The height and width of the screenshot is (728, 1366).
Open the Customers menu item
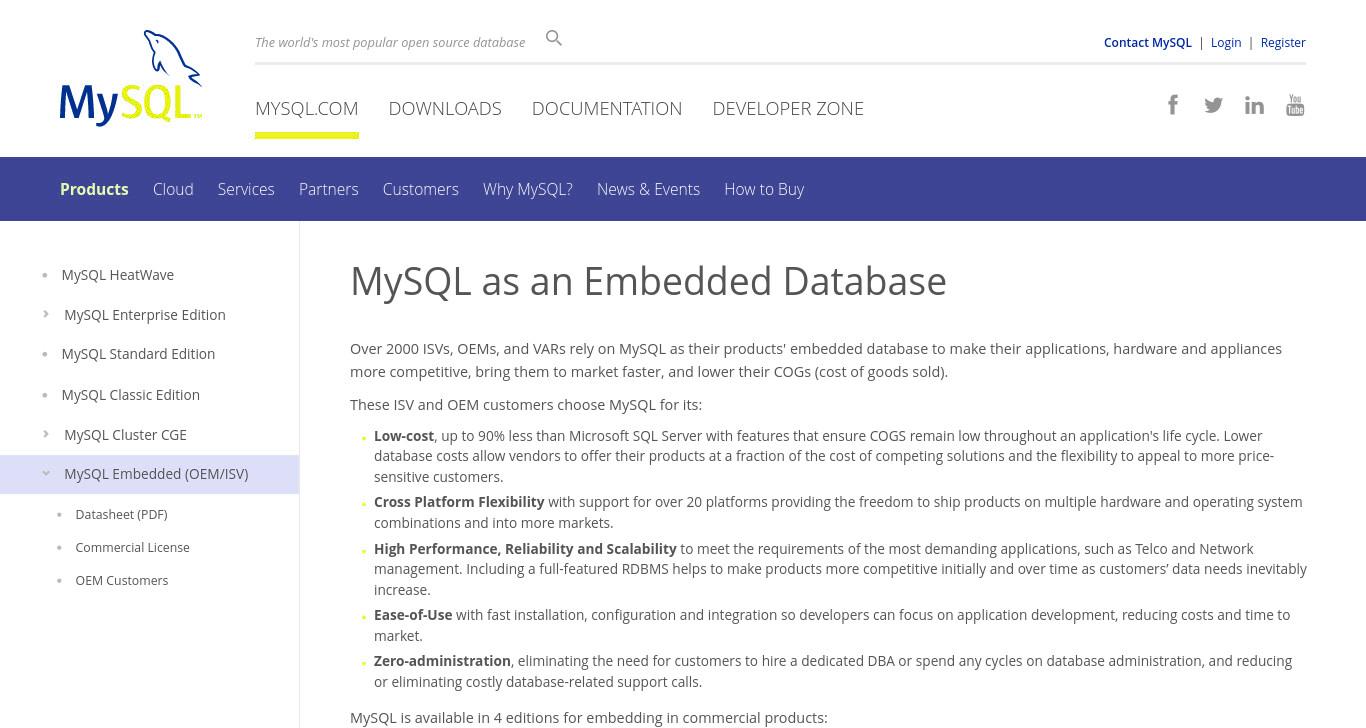420,189
